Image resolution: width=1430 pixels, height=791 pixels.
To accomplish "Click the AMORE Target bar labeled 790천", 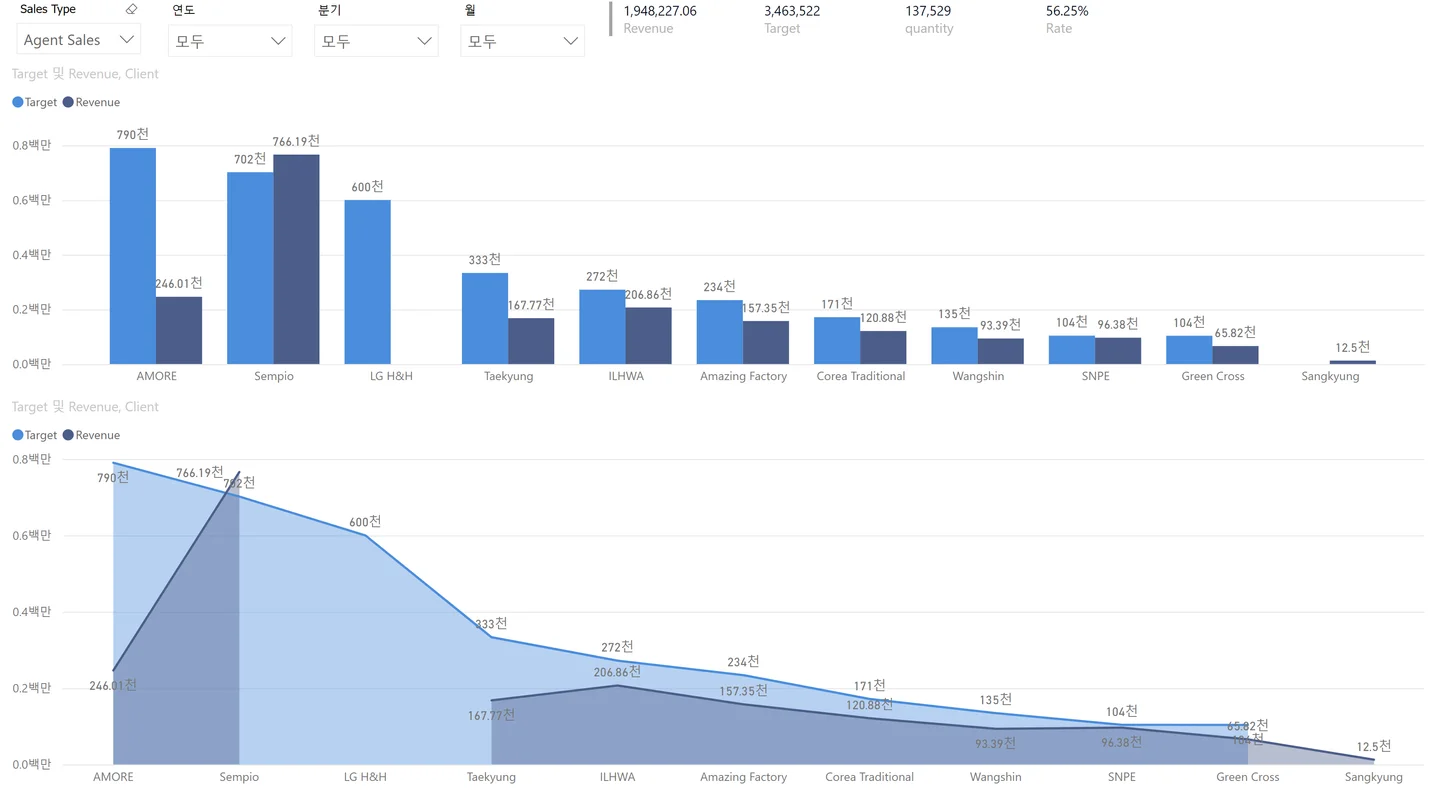I will tap(133, 256).
